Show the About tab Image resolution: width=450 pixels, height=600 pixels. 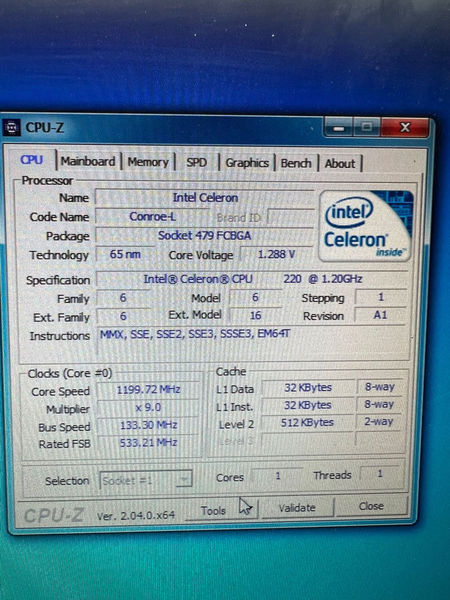340,164
